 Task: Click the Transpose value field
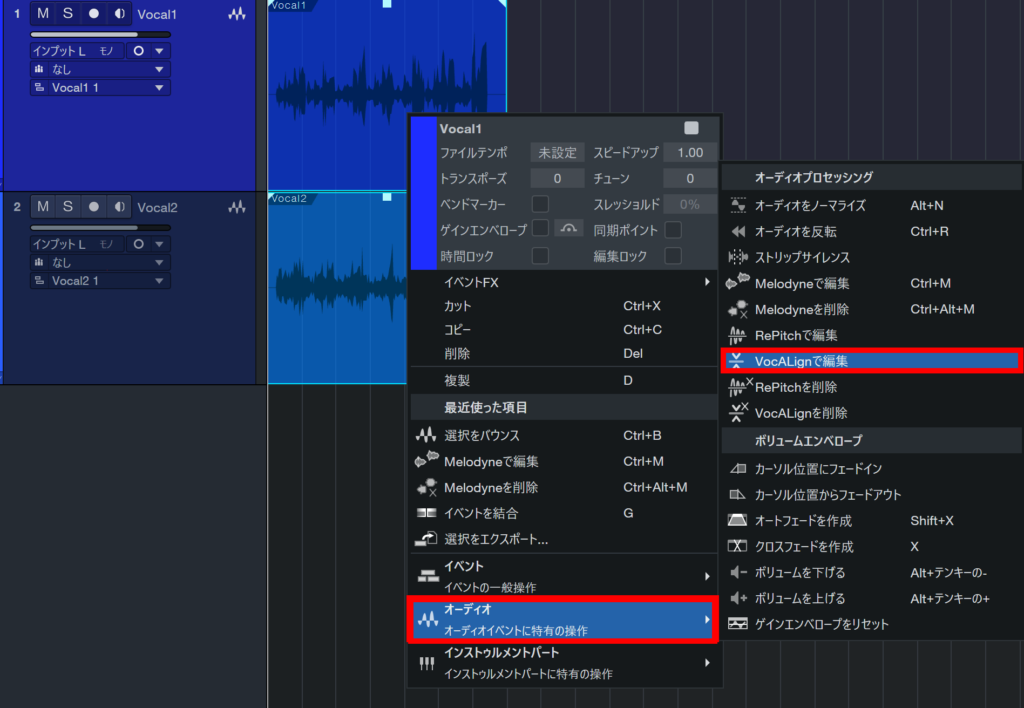tap(557, 179)
